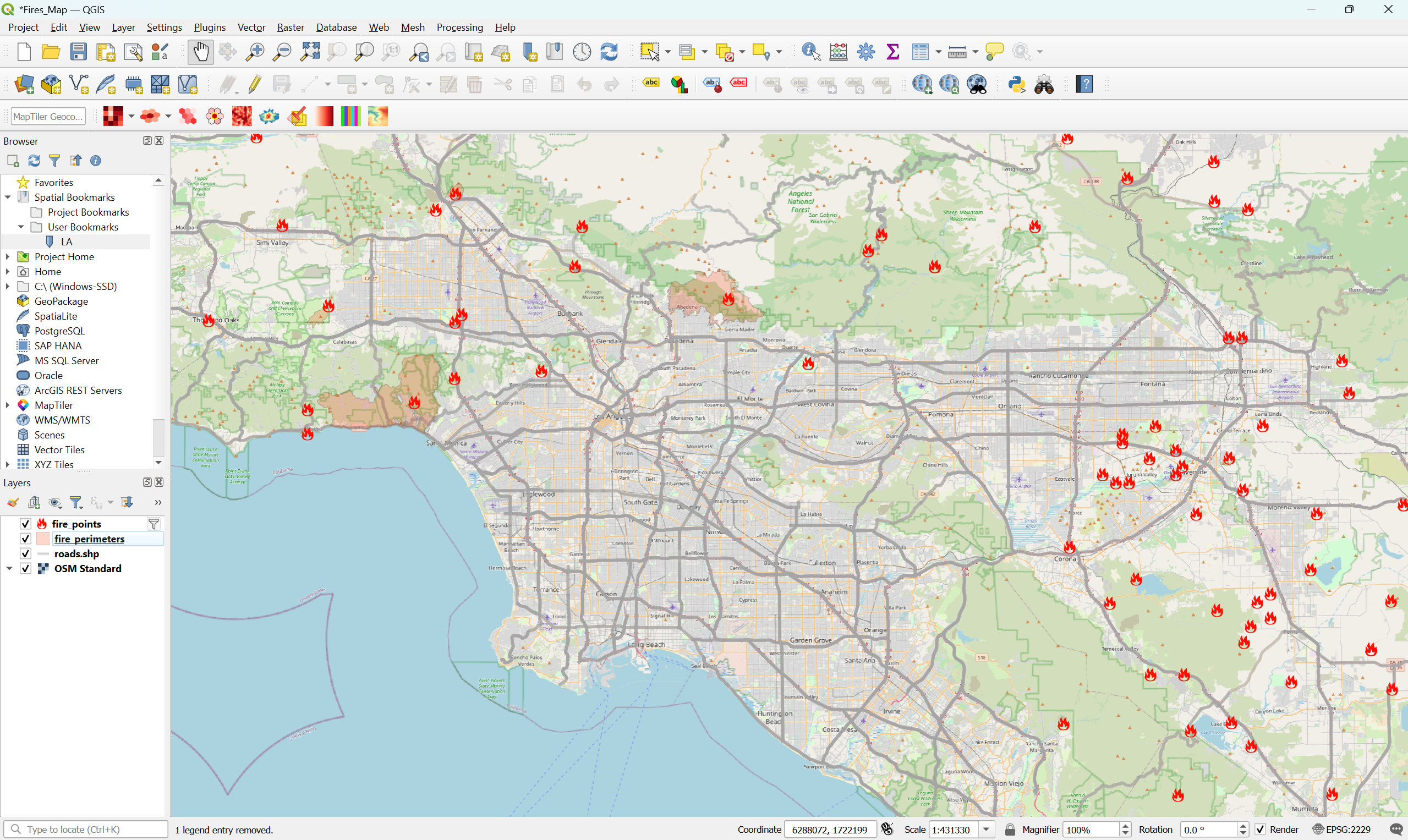Click the EPSG:2229 CRS button
1408x840 pixels.
click(x=1343, y=829)
